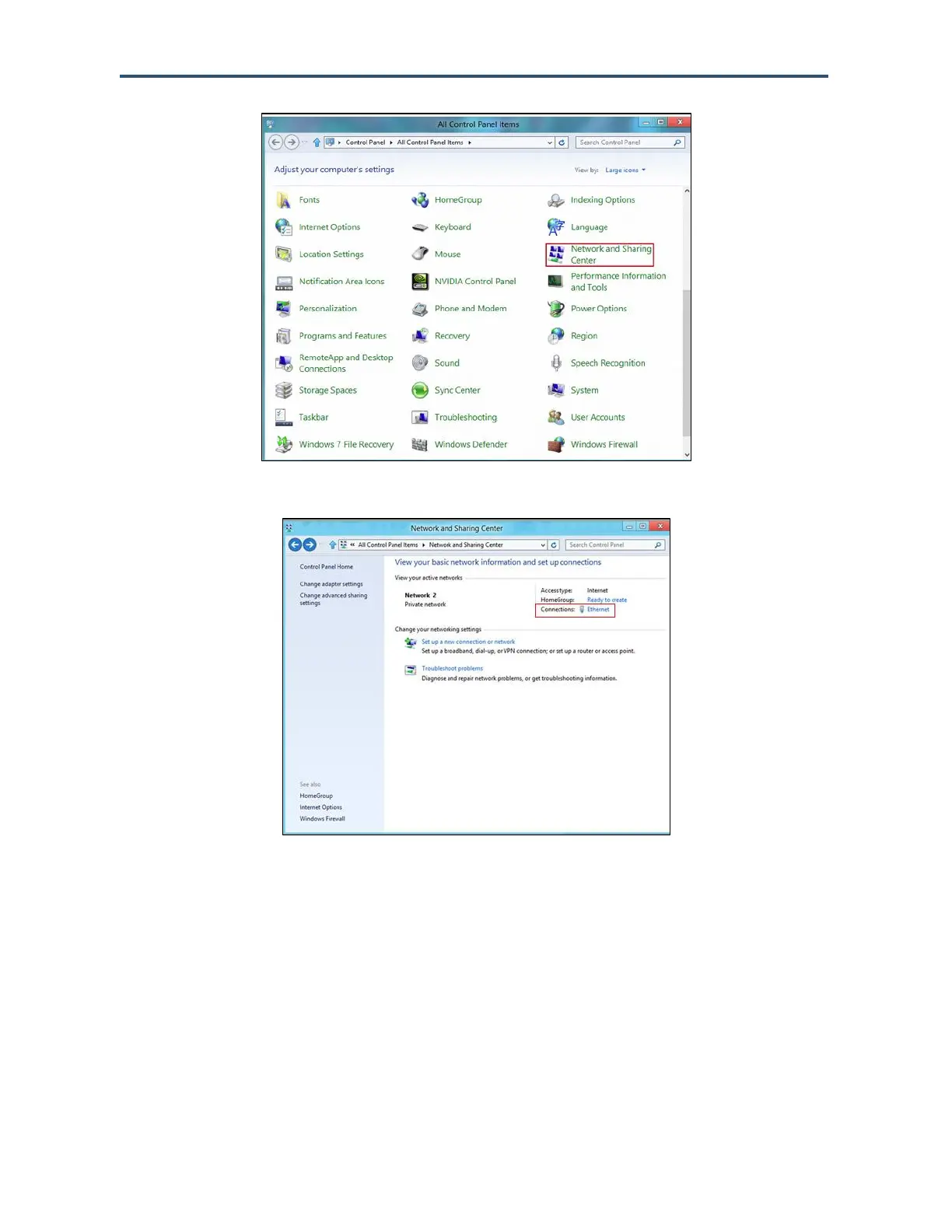
Task: Open the Windows Defender icon
Action: click(x=420, y=445)
